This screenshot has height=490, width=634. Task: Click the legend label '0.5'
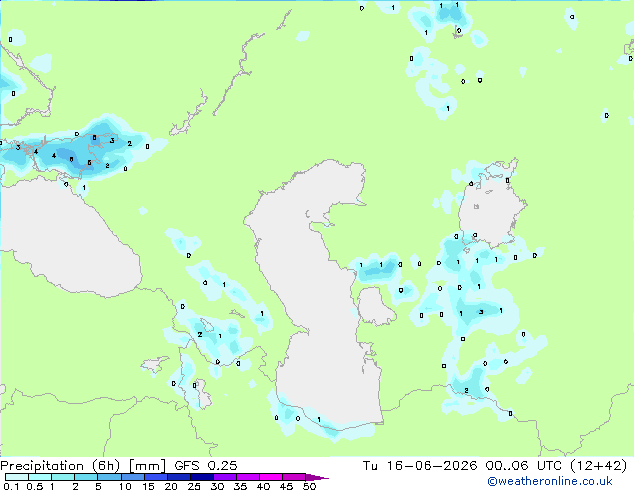tap(34, 486)
